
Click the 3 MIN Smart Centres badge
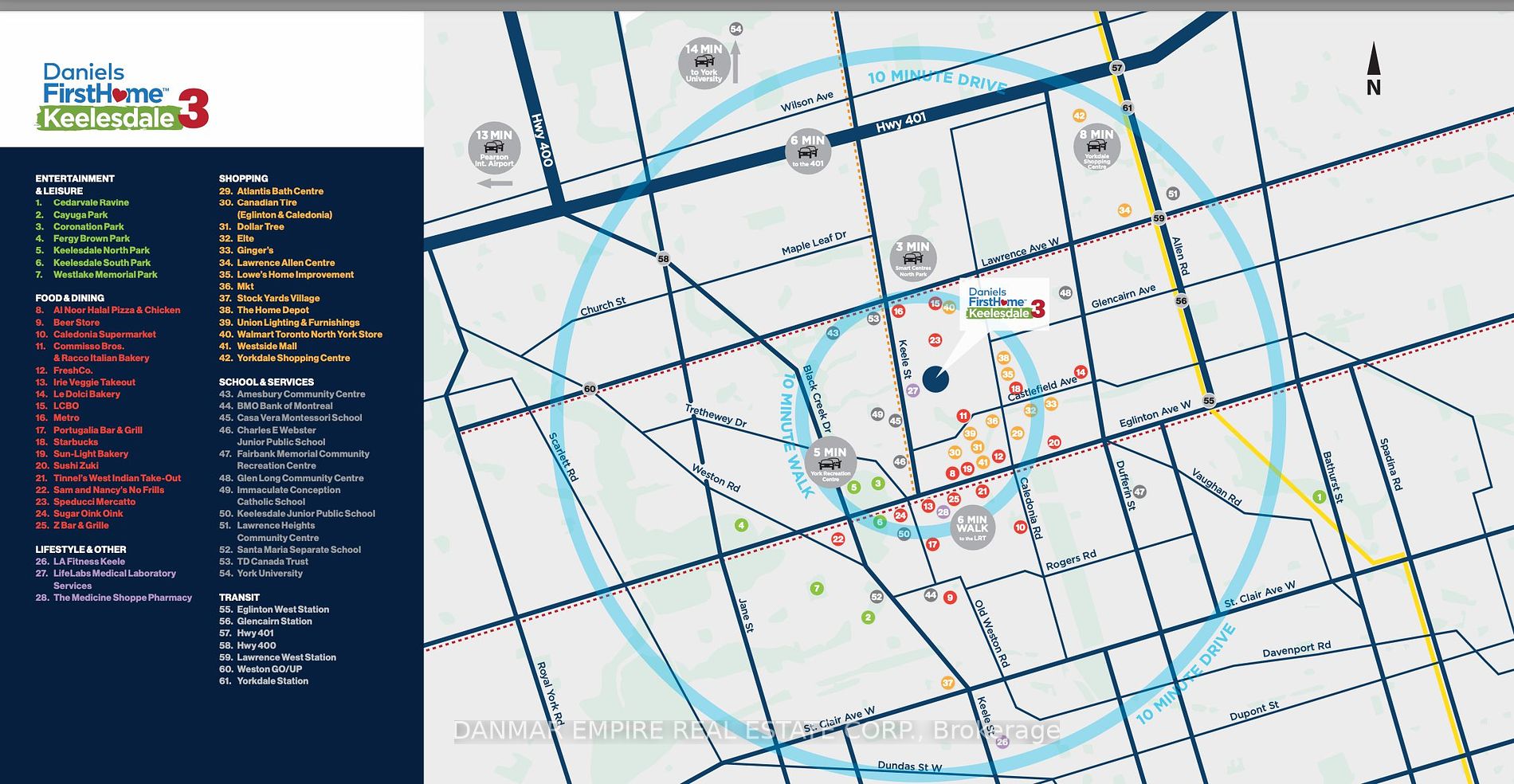click(912, 257)
